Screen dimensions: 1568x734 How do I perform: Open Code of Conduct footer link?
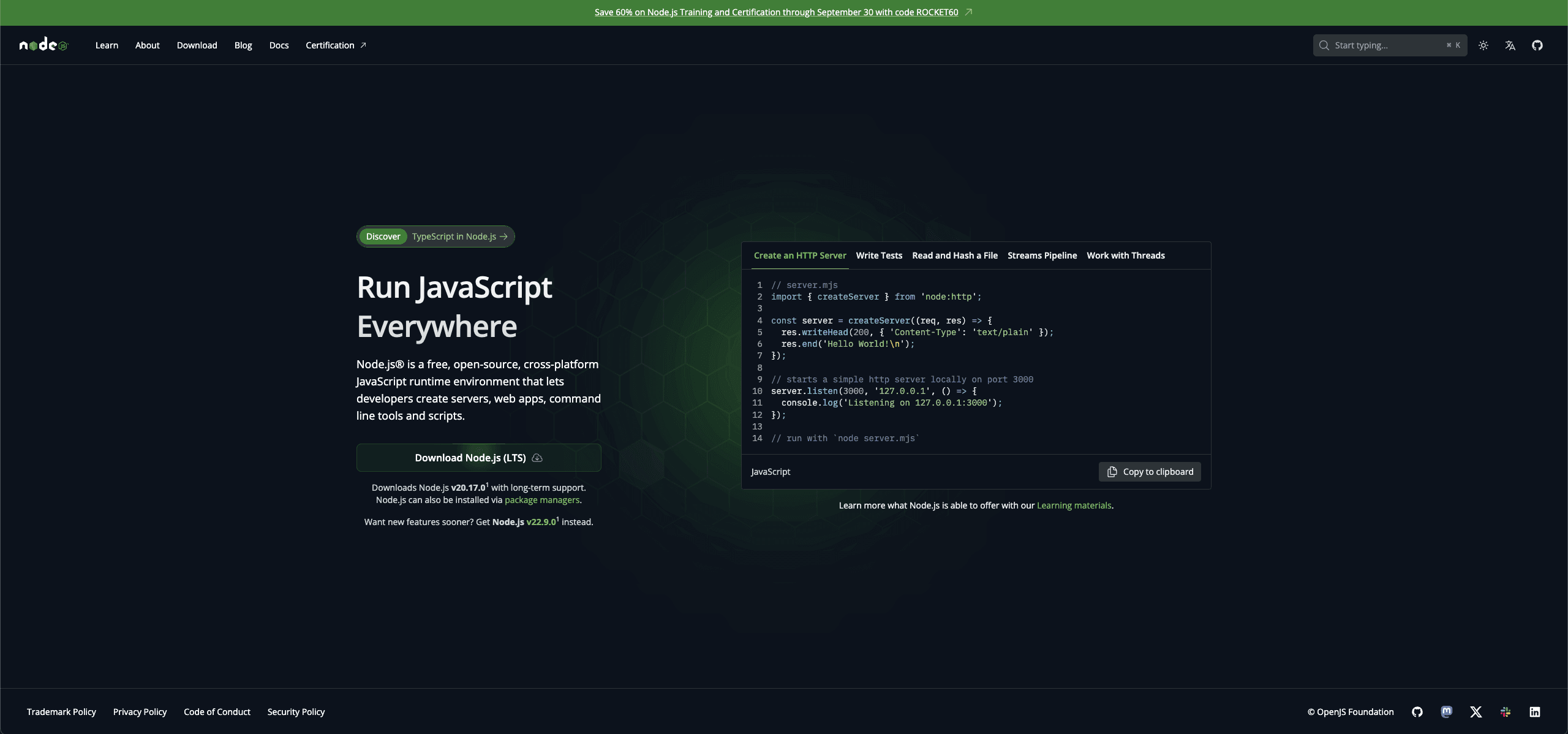click(x=217, y=712)
